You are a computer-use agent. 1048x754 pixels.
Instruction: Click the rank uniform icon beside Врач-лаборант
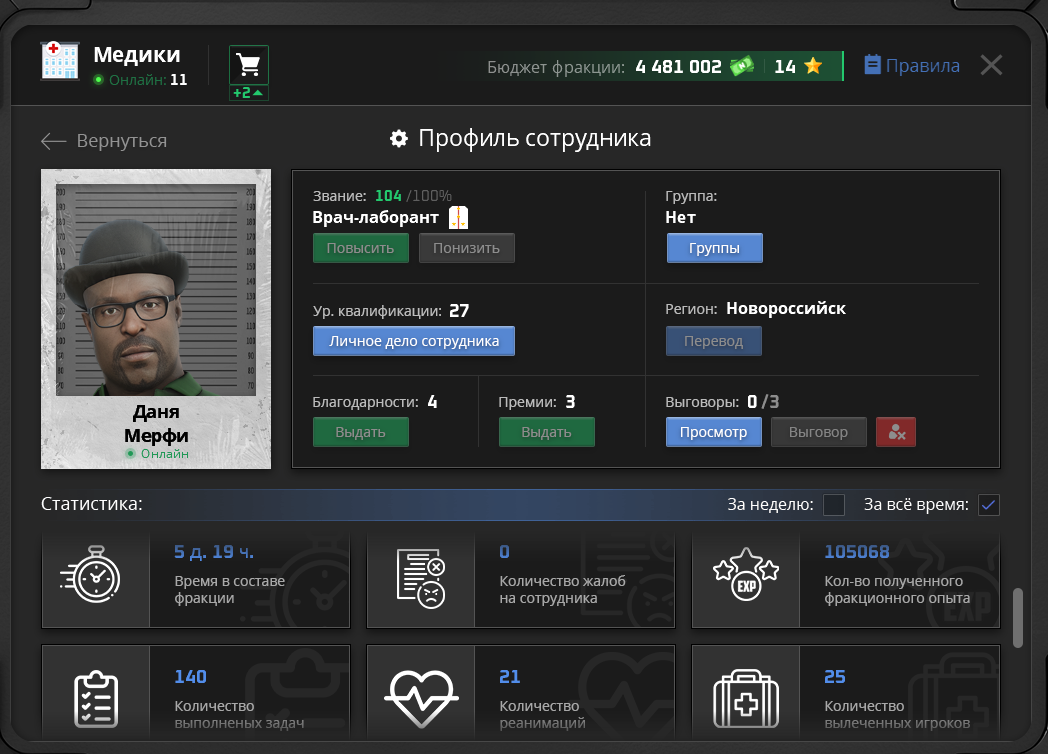[x=459, y=217]
